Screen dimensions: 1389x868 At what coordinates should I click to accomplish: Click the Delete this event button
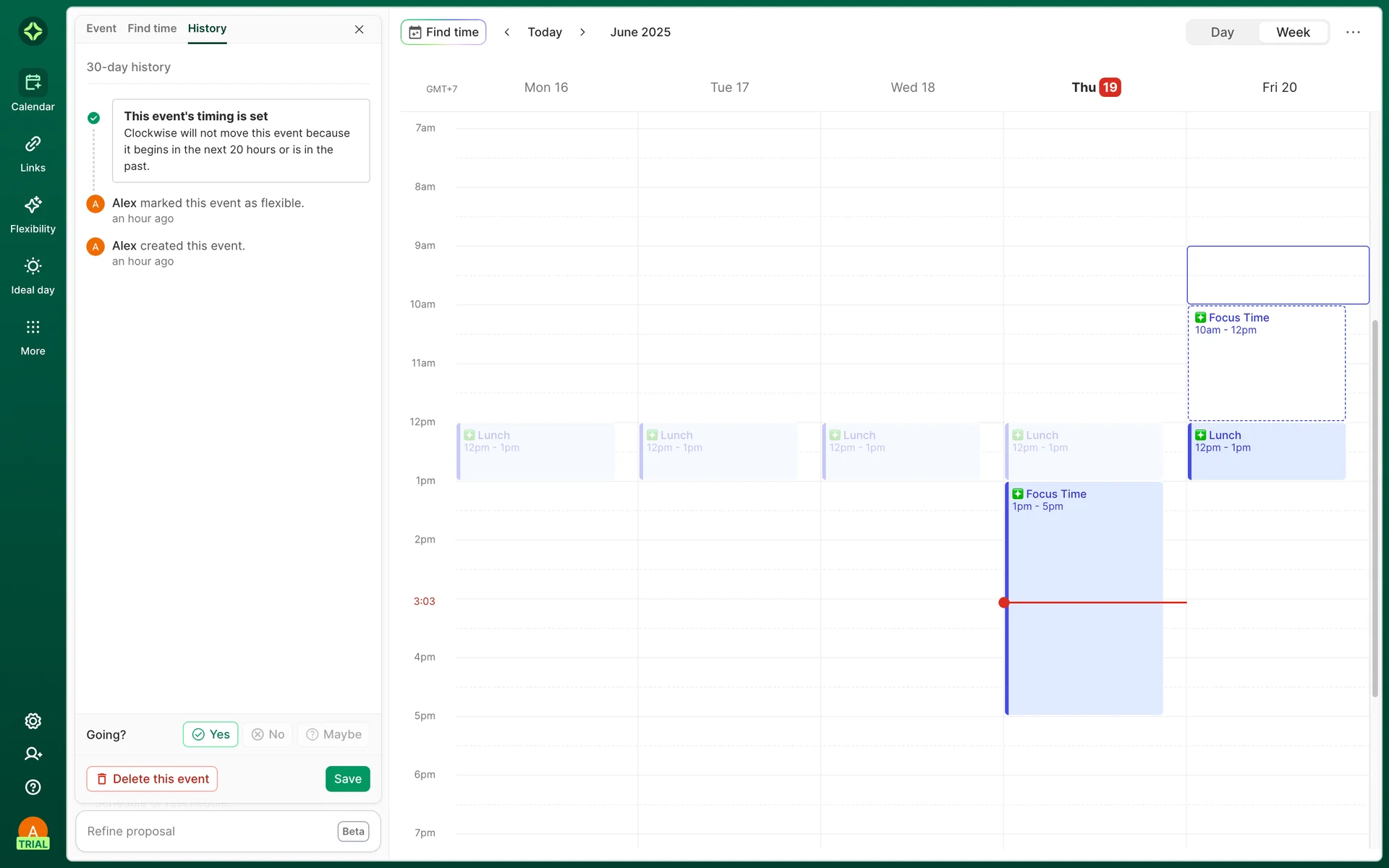pos(152,779)
